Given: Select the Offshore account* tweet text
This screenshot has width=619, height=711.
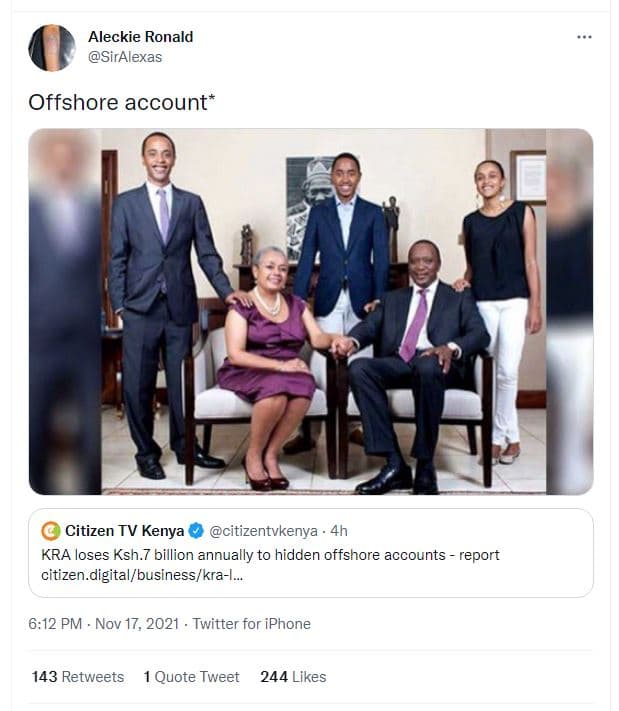Looking at the screenshot, I should point(121,102).
